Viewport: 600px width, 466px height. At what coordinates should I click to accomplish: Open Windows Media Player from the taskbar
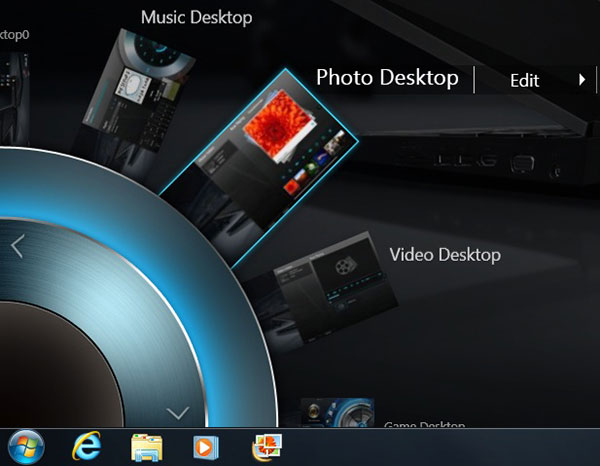(x=207, y=446)
